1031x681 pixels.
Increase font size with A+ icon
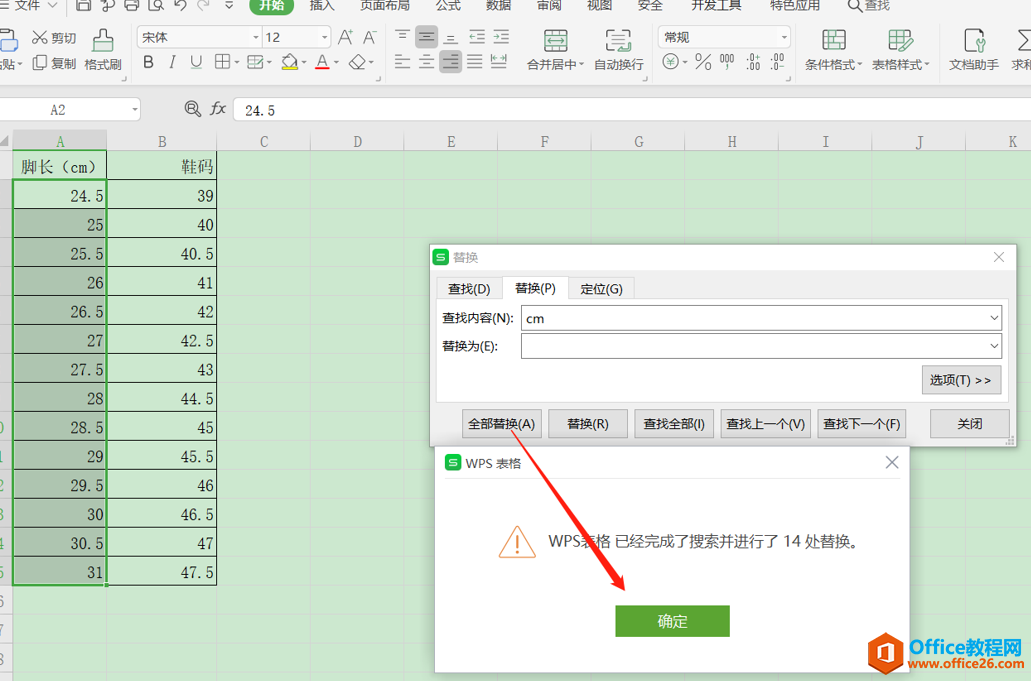pyautogui.click(x=345, y=37)
